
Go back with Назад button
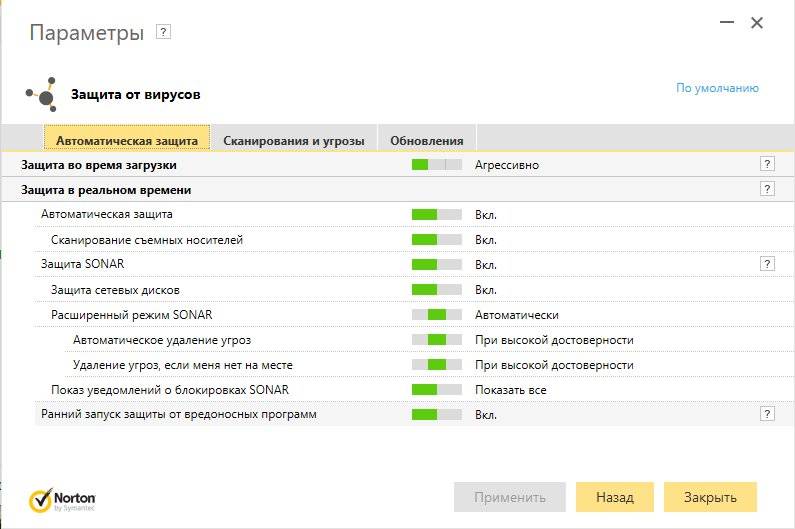point(615,497)
